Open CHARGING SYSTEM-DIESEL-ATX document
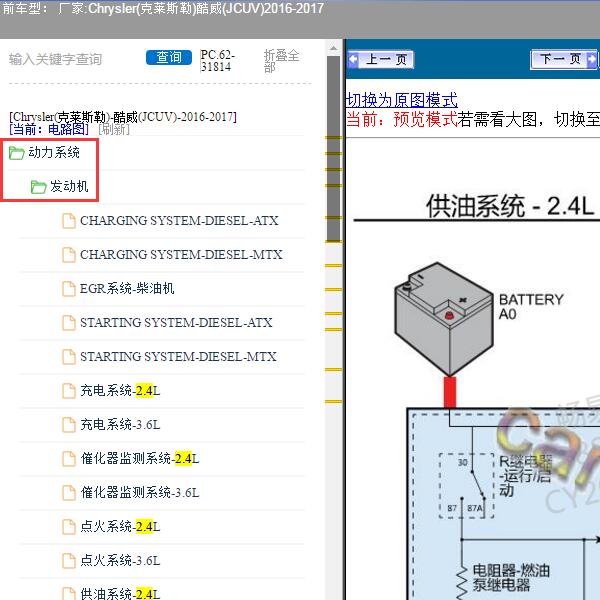 [x=179, y=221]
